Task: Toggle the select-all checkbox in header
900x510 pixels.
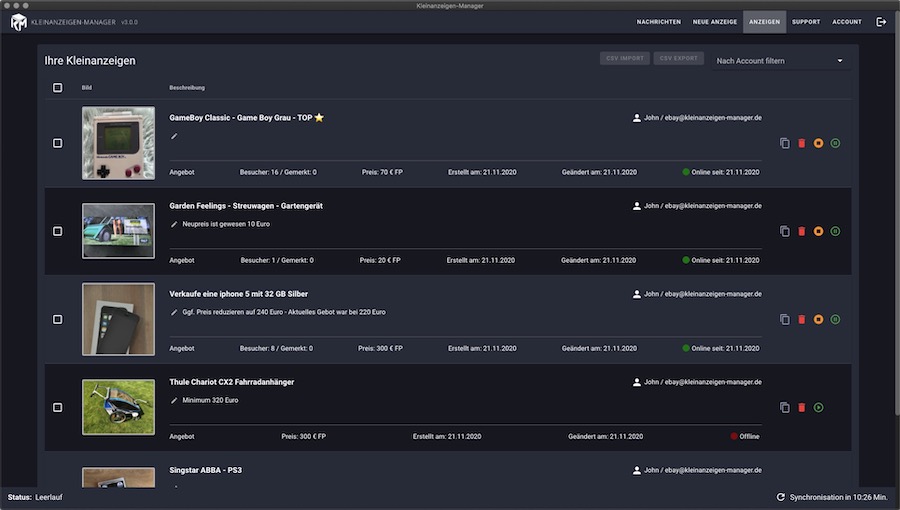Action: tap(57, 88)
